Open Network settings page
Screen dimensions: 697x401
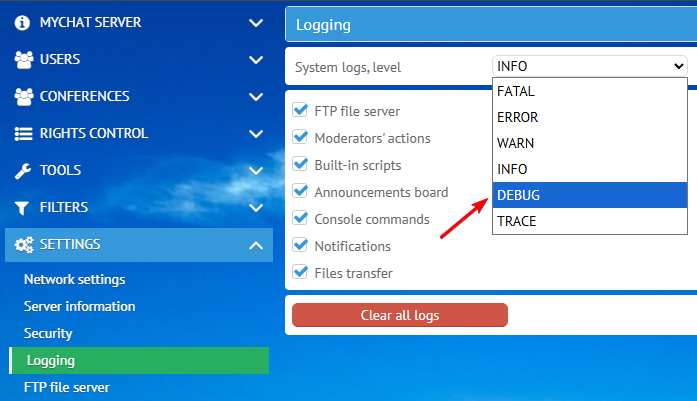point(75,280)
